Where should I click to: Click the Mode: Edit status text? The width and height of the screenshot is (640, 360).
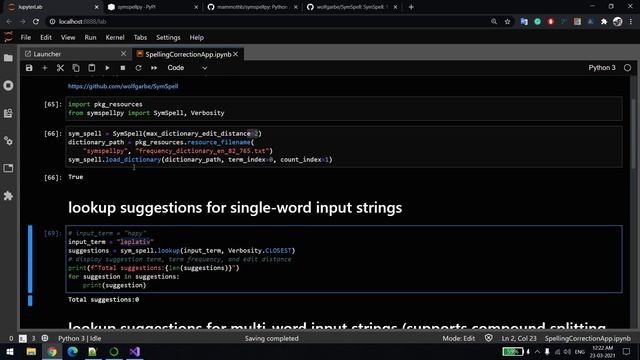point(458,338)
